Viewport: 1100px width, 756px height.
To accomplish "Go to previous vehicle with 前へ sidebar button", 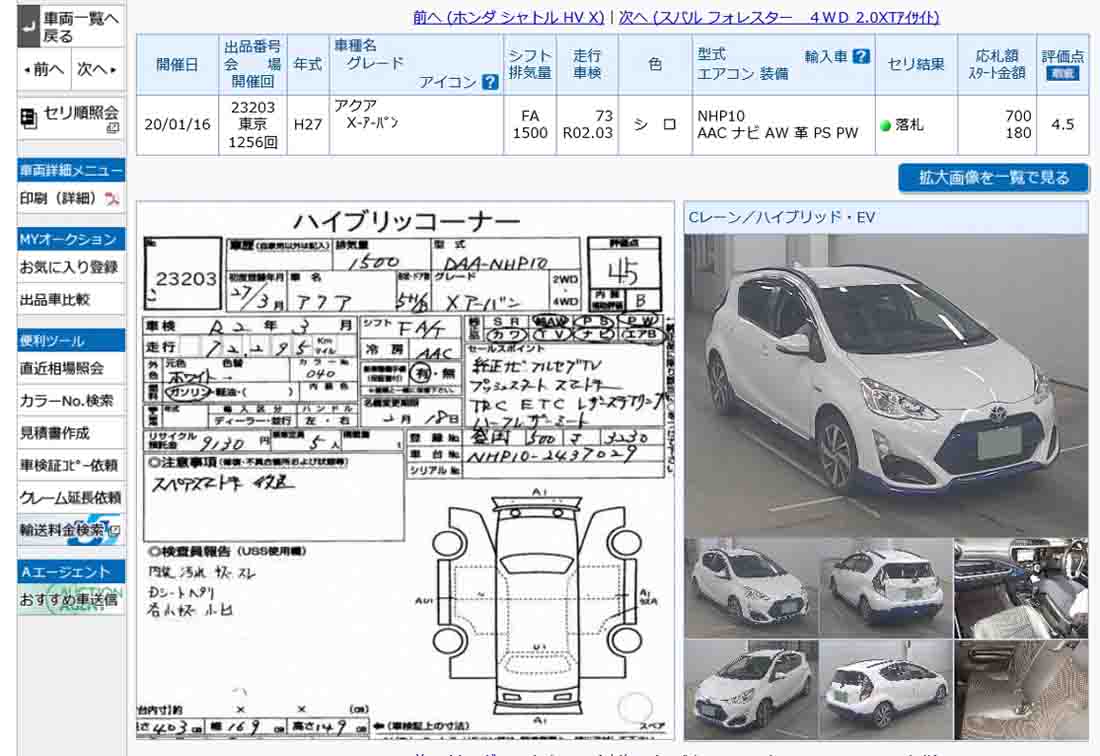I will tap(43, 69).
